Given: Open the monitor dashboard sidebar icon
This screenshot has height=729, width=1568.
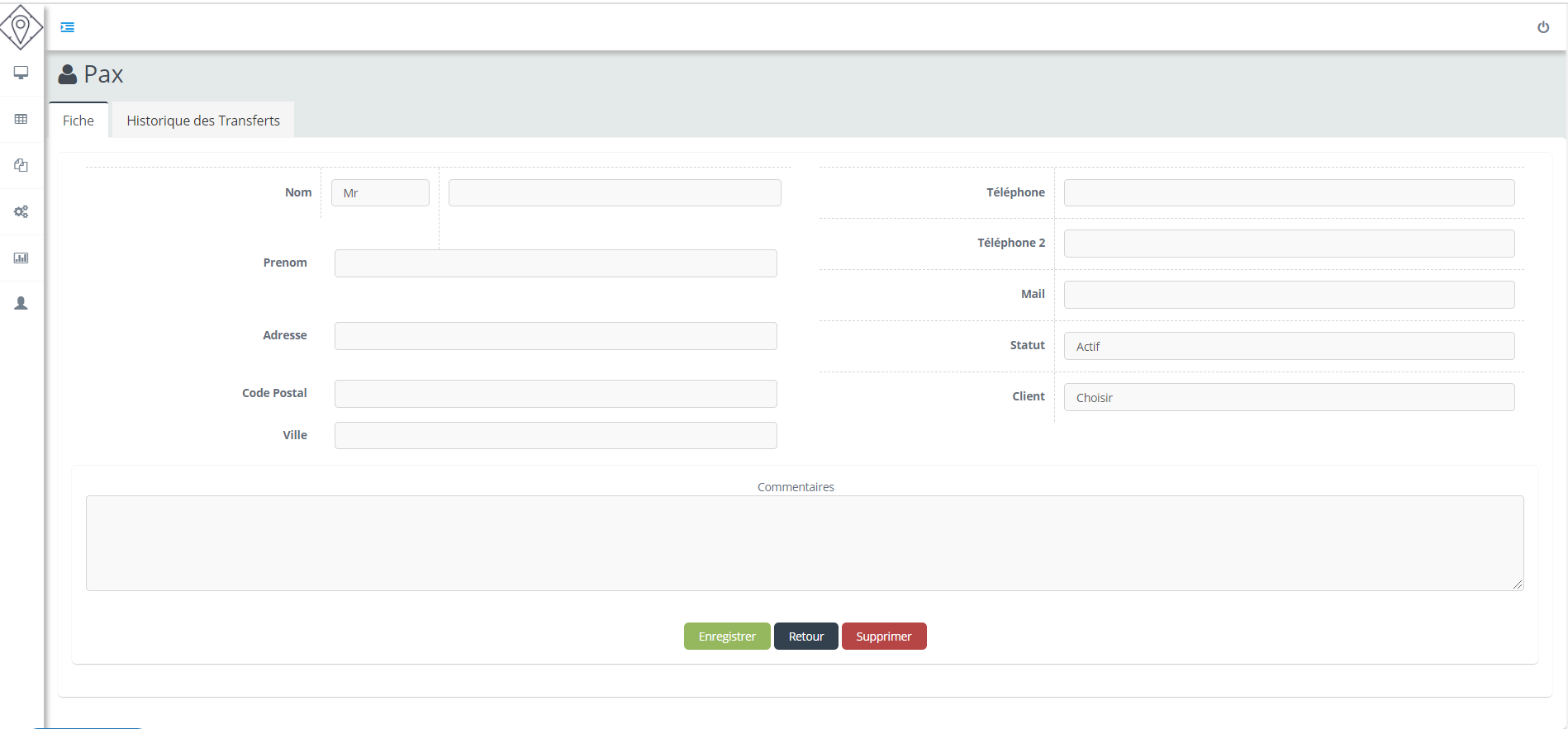Looking at the screenshot, I should click(x=21, y=73).
